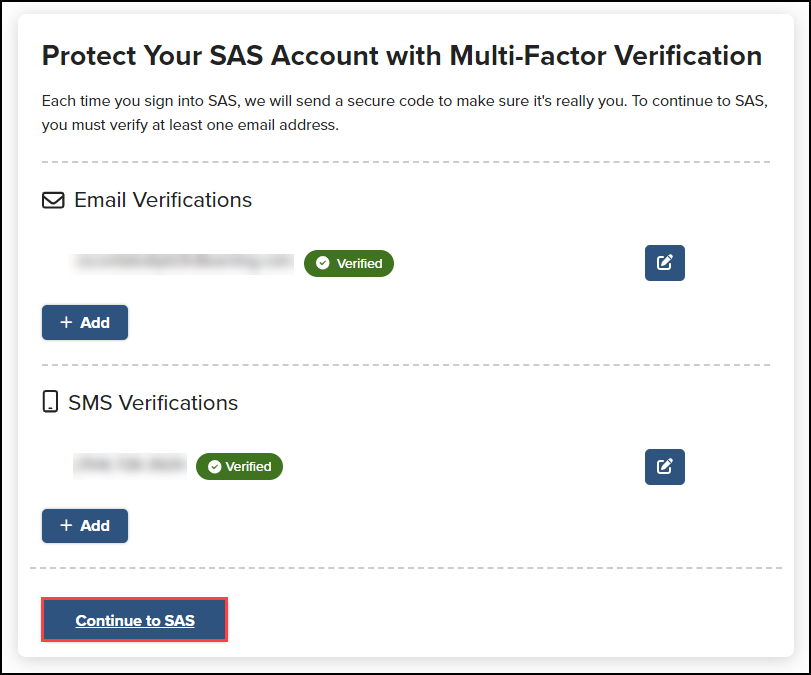Select the green Verified badge for email
811x675 pixels.
(x=348, y=263)
